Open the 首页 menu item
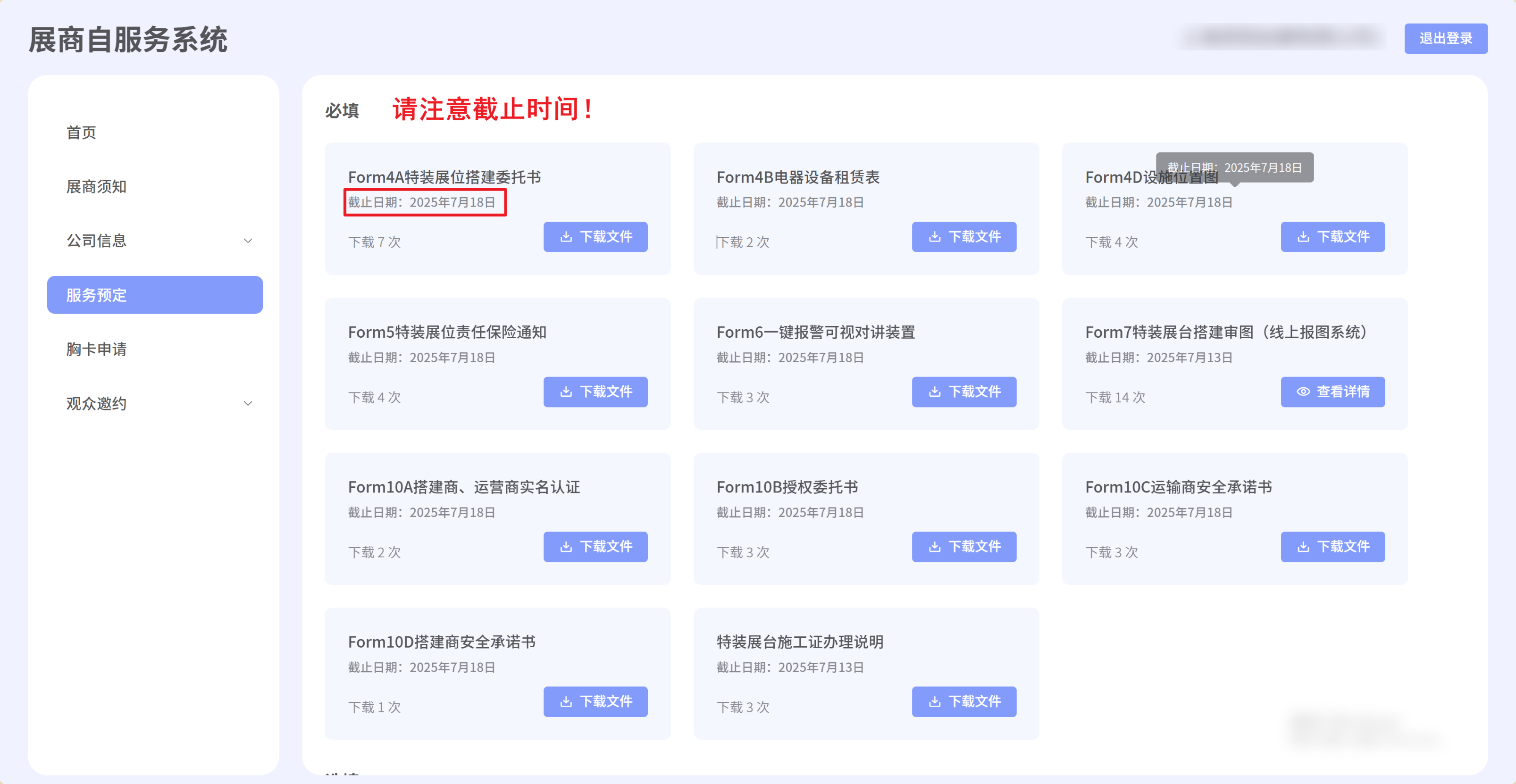Screen dimensions: 1516x784 point(81,133)
